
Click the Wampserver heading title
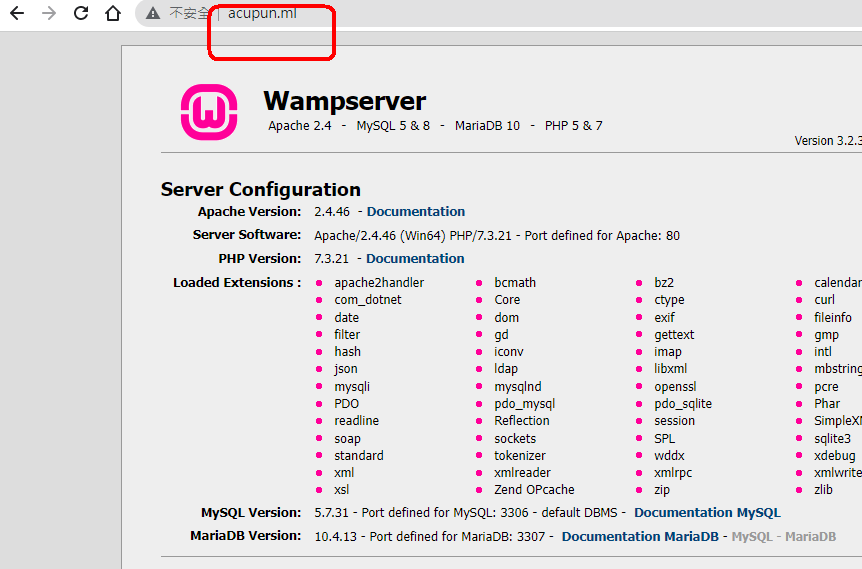coord(345,101)
